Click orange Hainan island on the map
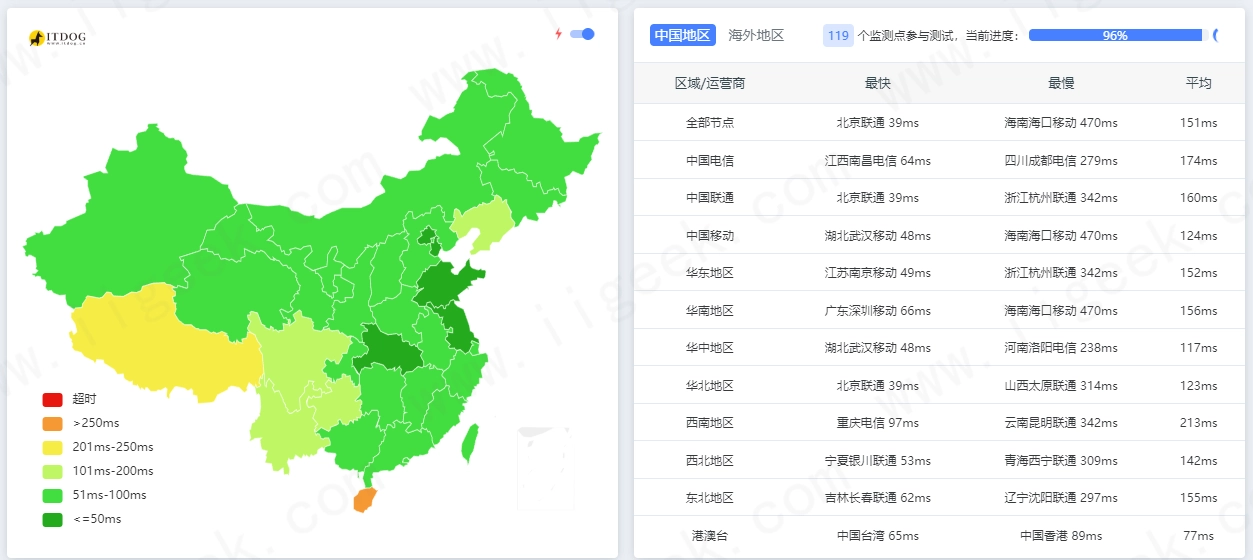The image size is (1253, 560). [x=366, y=499]
